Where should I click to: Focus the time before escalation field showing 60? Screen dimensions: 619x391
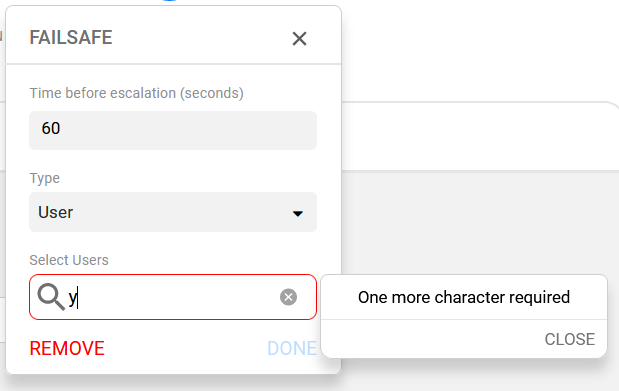tap(173, 130)
